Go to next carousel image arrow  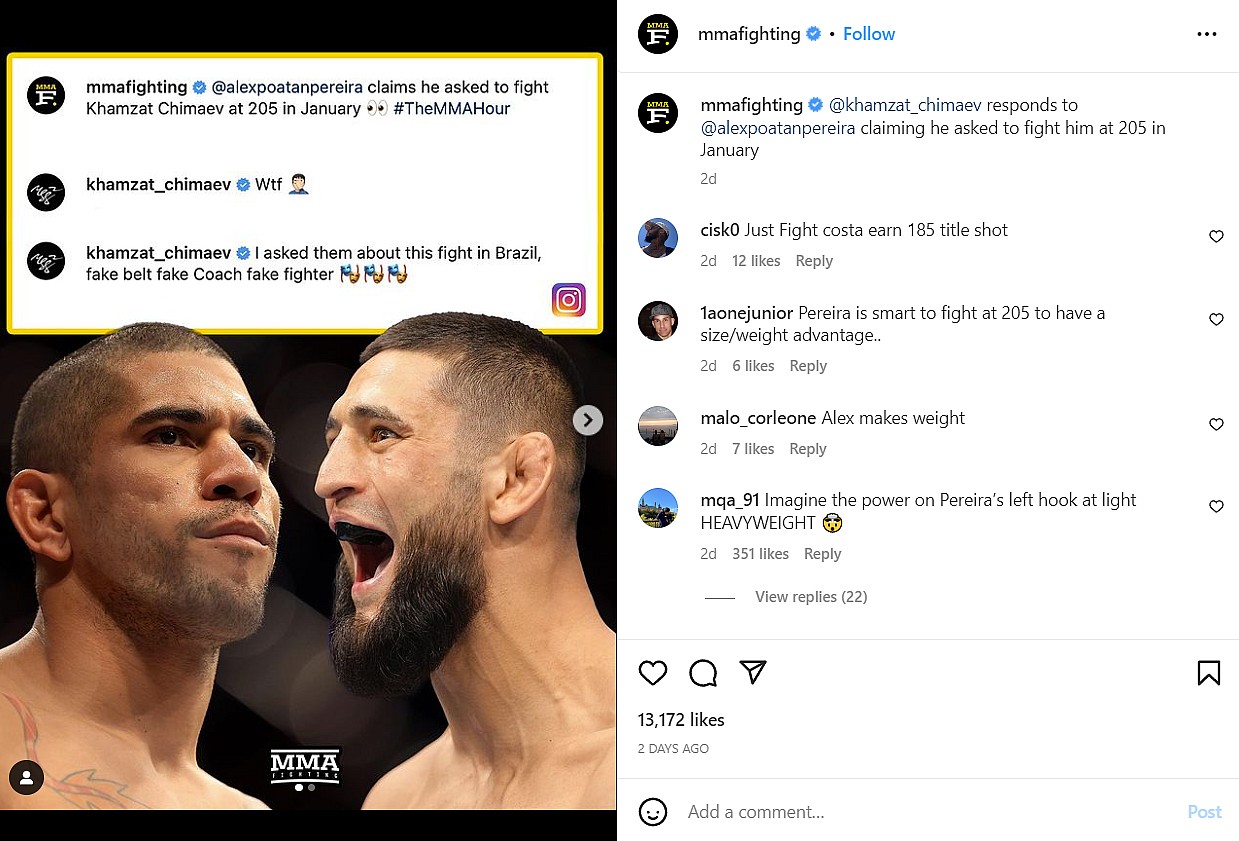point(588,420)
